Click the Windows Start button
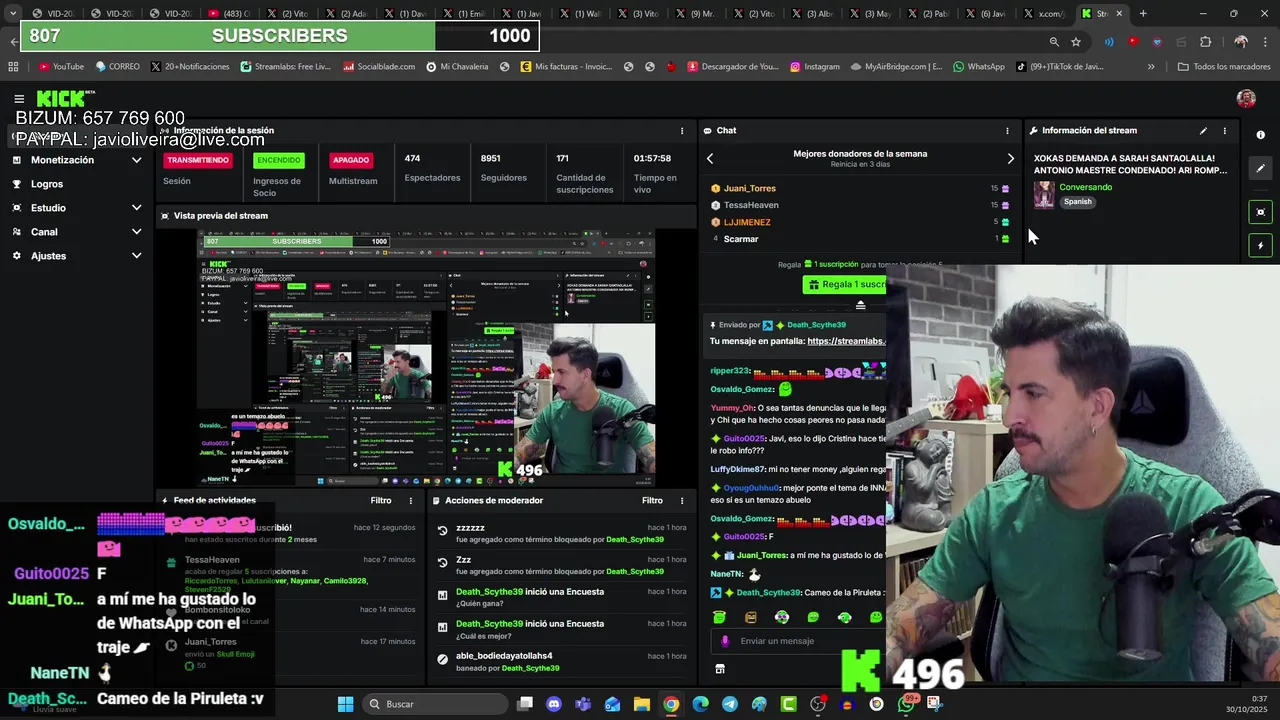The height and width of the screenshot is (720, 1280). [345, 704]
